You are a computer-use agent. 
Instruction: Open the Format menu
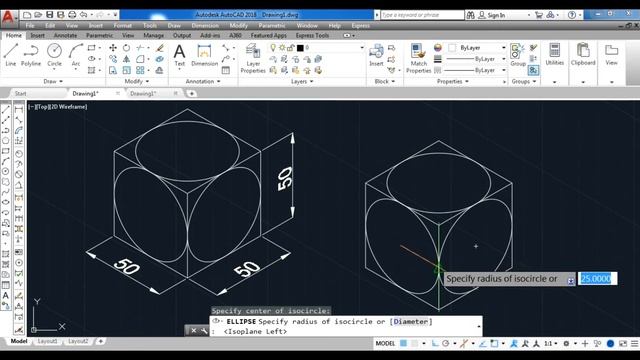click(x=122, y=25)
